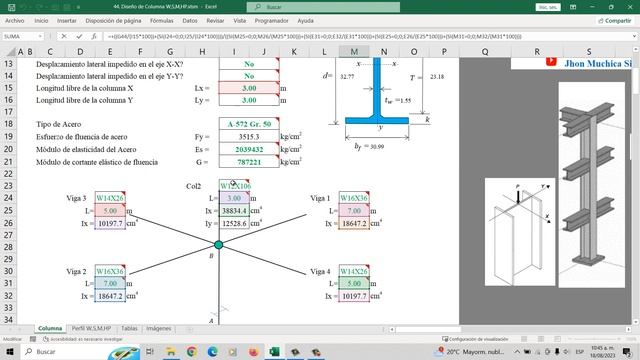Open the Archivo menu
This screenshot has height=360, width=640.
(x=14, y=20)
